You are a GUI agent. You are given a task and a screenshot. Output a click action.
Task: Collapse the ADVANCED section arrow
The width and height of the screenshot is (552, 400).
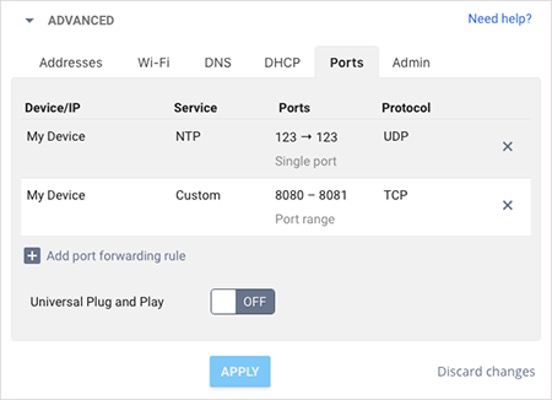(30, 20)
